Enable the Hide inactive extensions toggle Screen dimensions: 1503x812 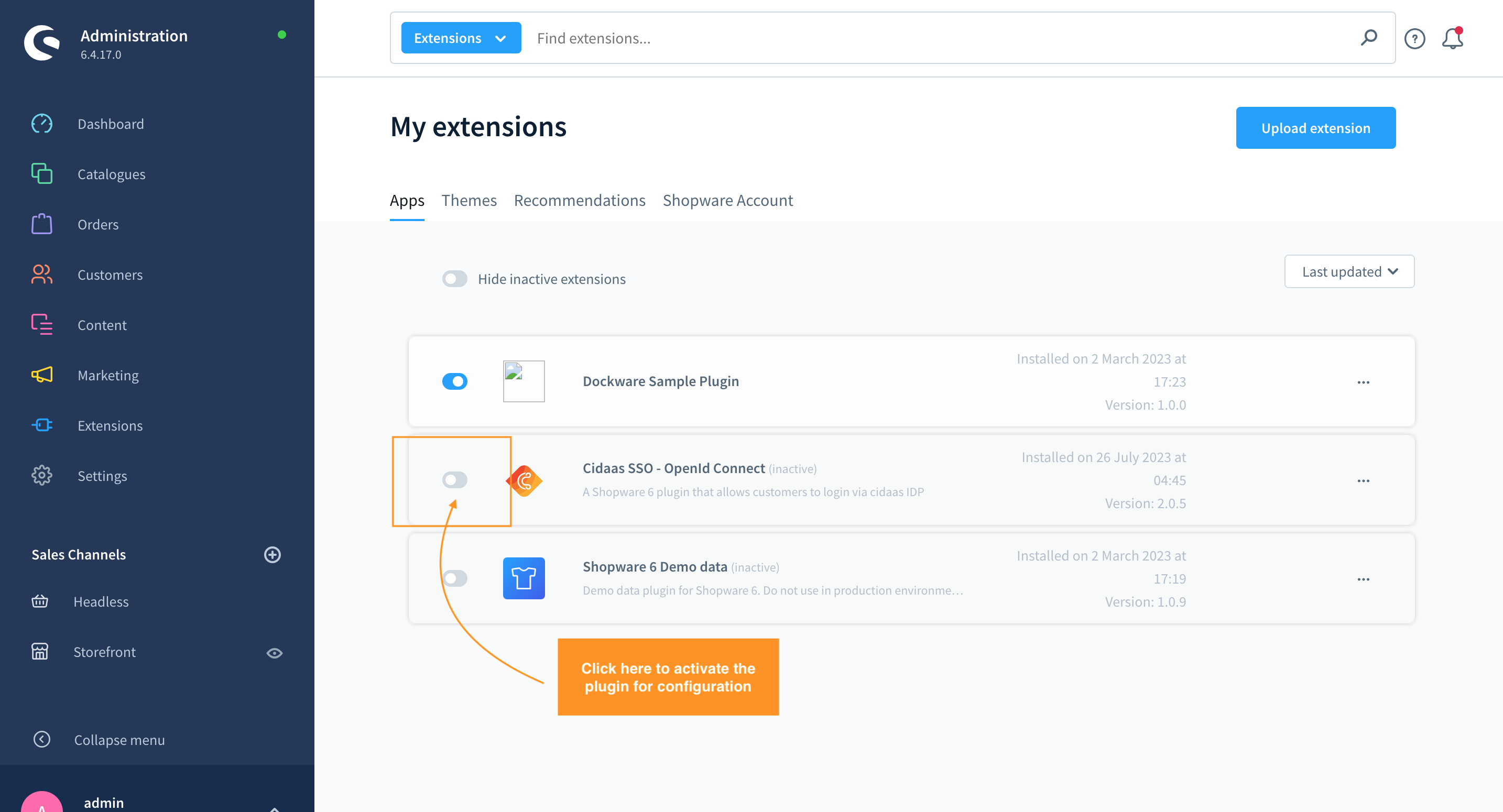[454, 279]
